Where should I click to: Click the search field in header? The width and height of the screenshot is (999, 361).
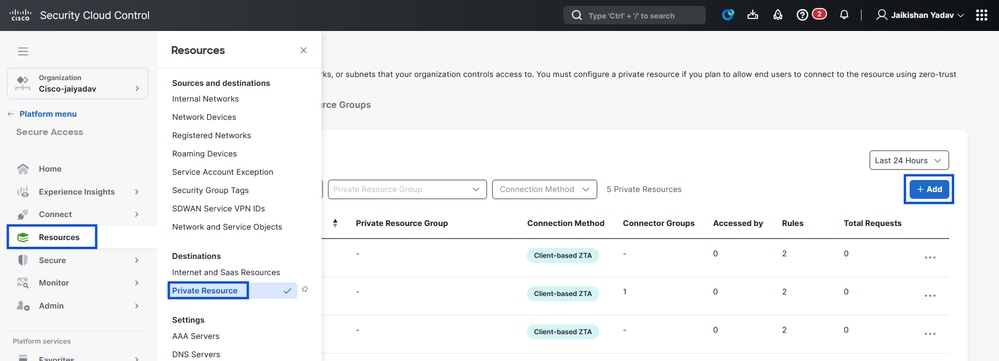635,15
